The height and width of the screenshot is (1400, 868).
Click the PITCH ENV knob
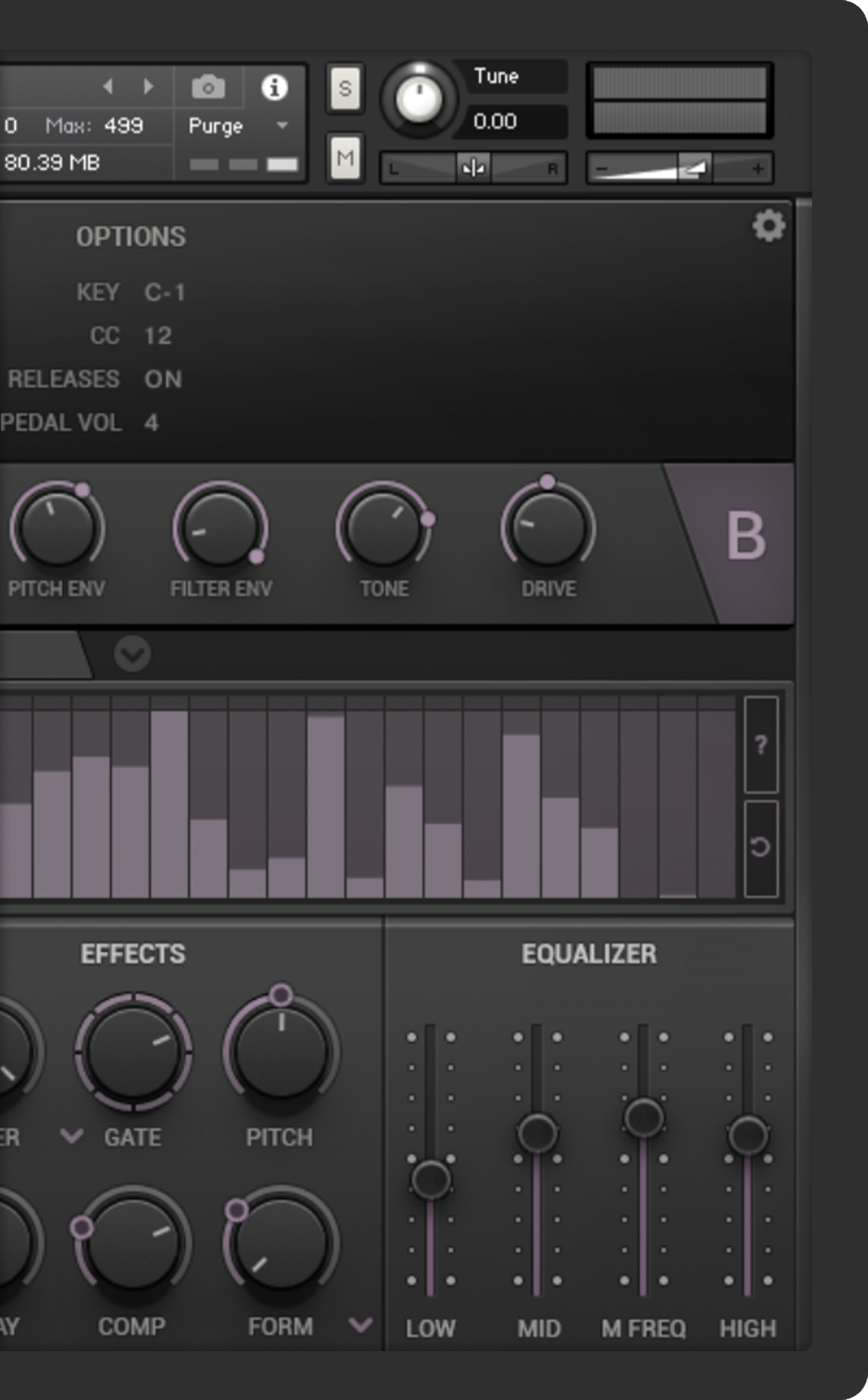click(57, 528)
